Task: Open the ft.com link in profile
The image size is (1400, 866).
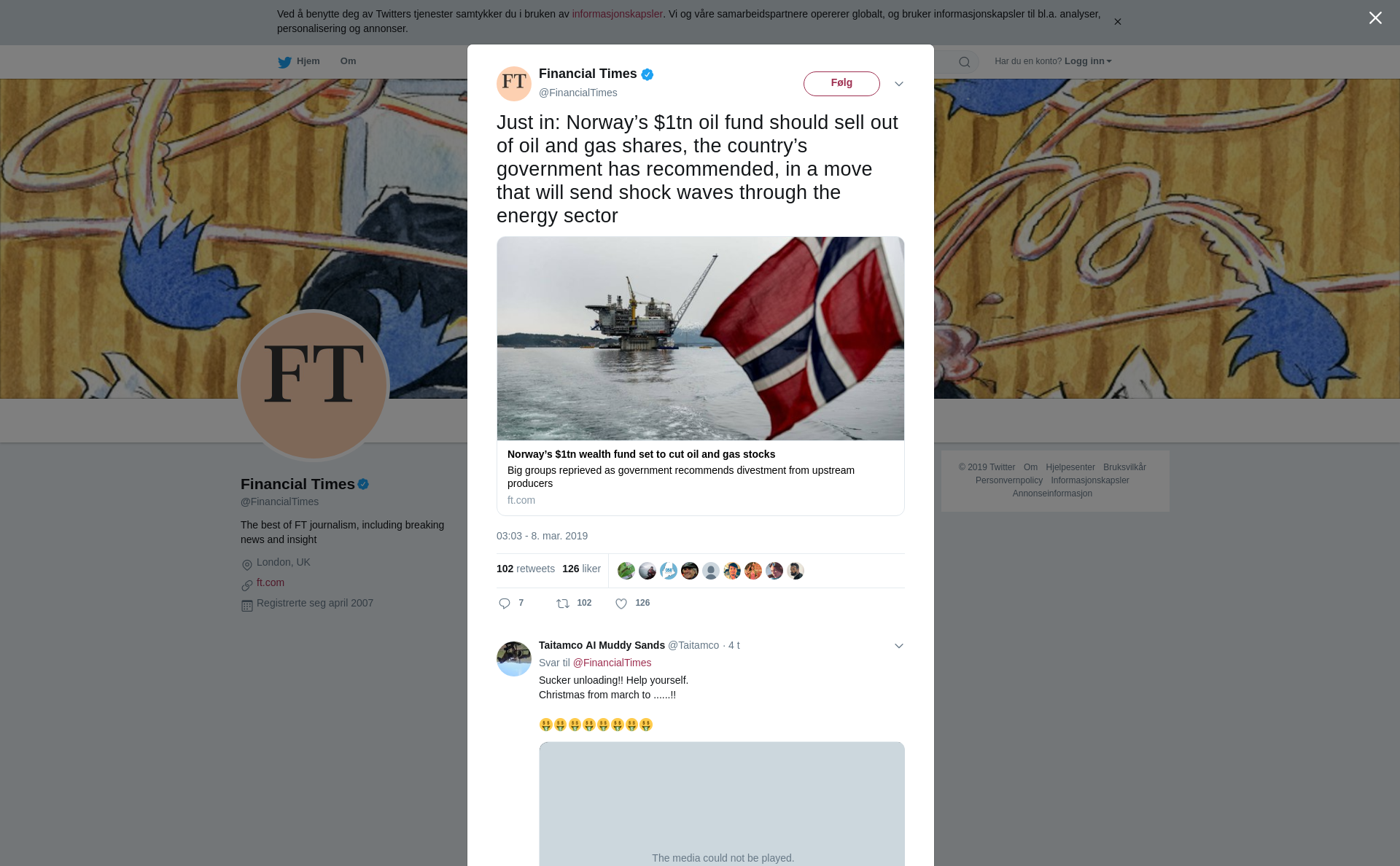Action: (x=271, y=582)
